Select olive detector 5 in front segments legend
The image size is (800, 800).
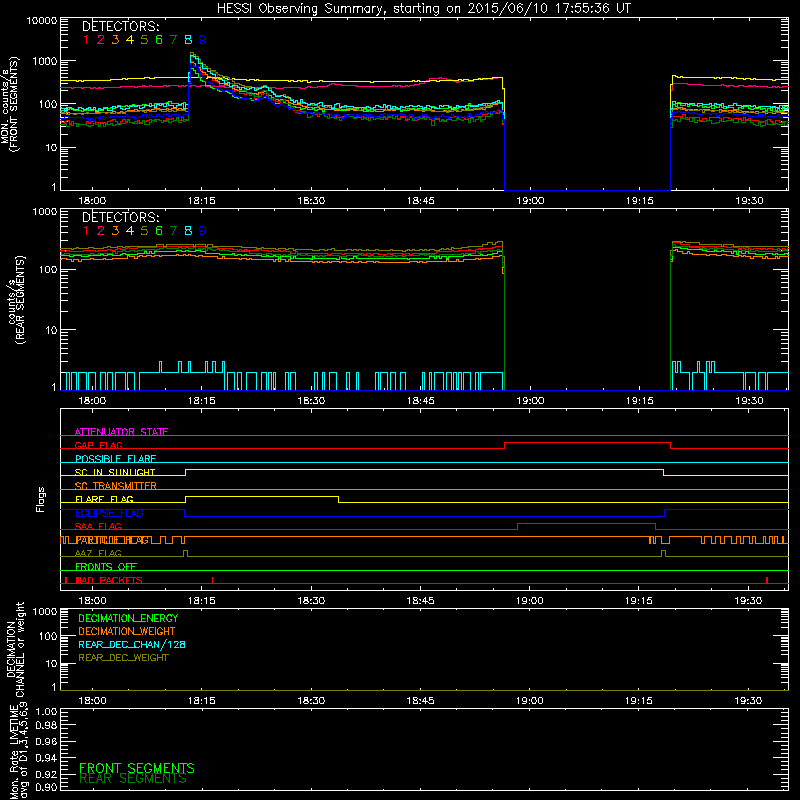pos(144,40)
